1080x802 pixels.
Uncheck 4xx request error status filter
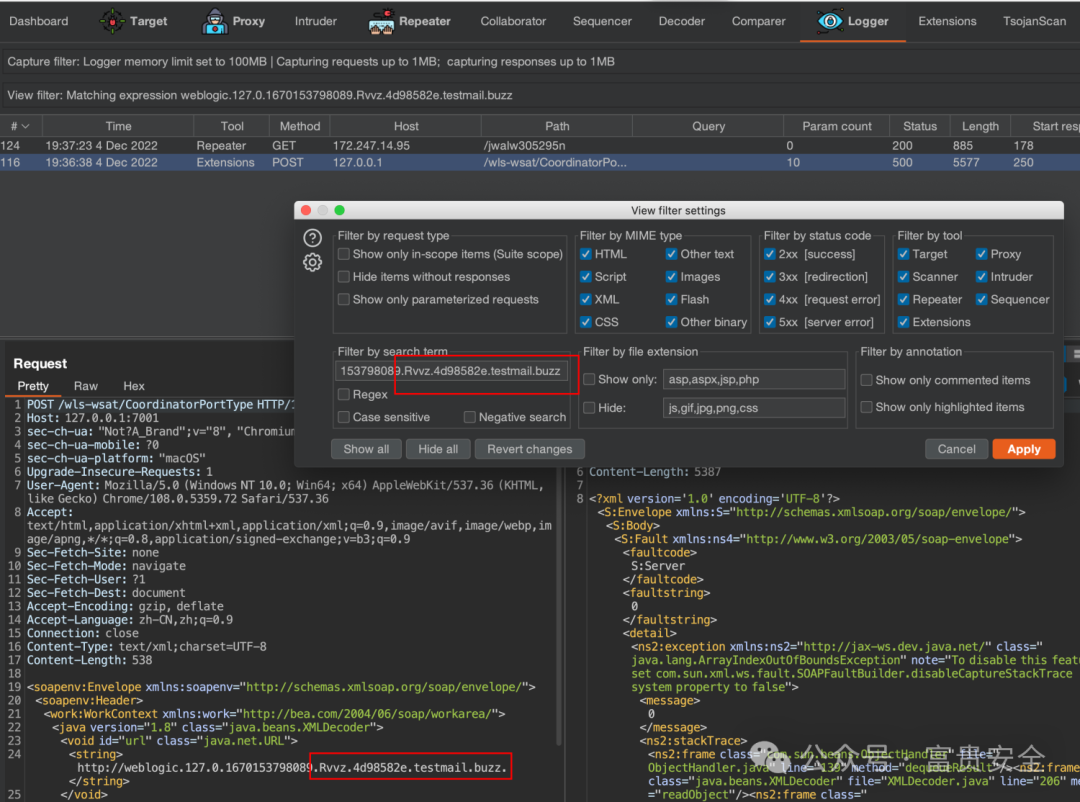[x=769, y=300]
